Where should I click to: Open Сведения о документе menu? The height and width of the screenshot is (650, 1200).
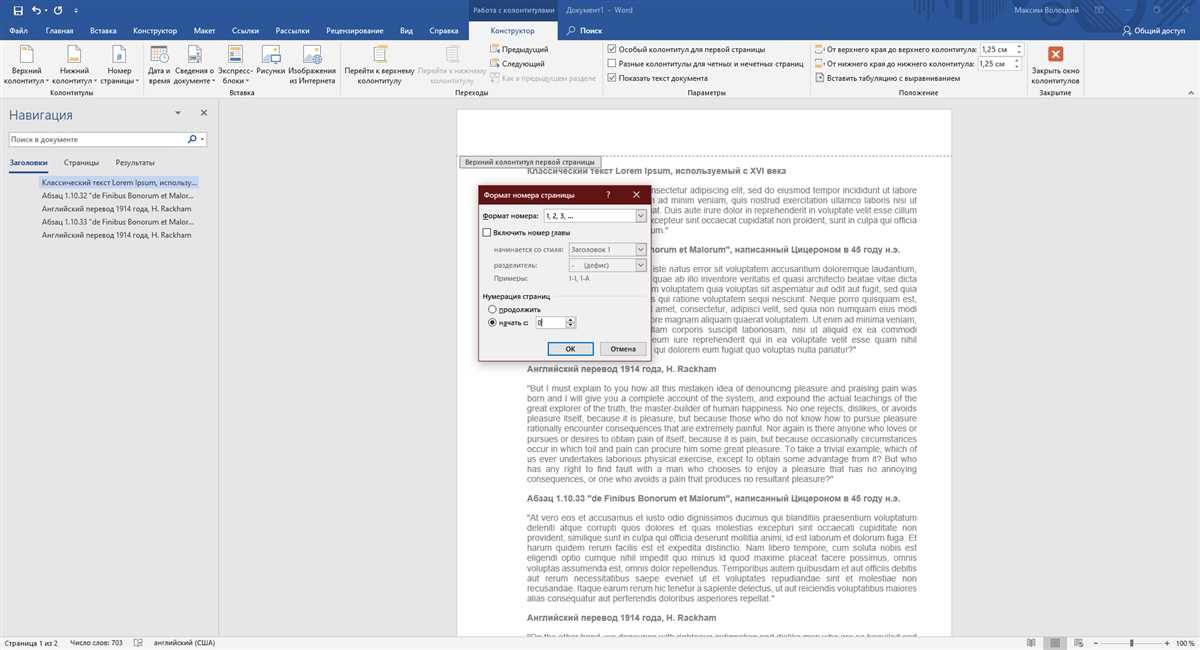[x=195, y=64]
